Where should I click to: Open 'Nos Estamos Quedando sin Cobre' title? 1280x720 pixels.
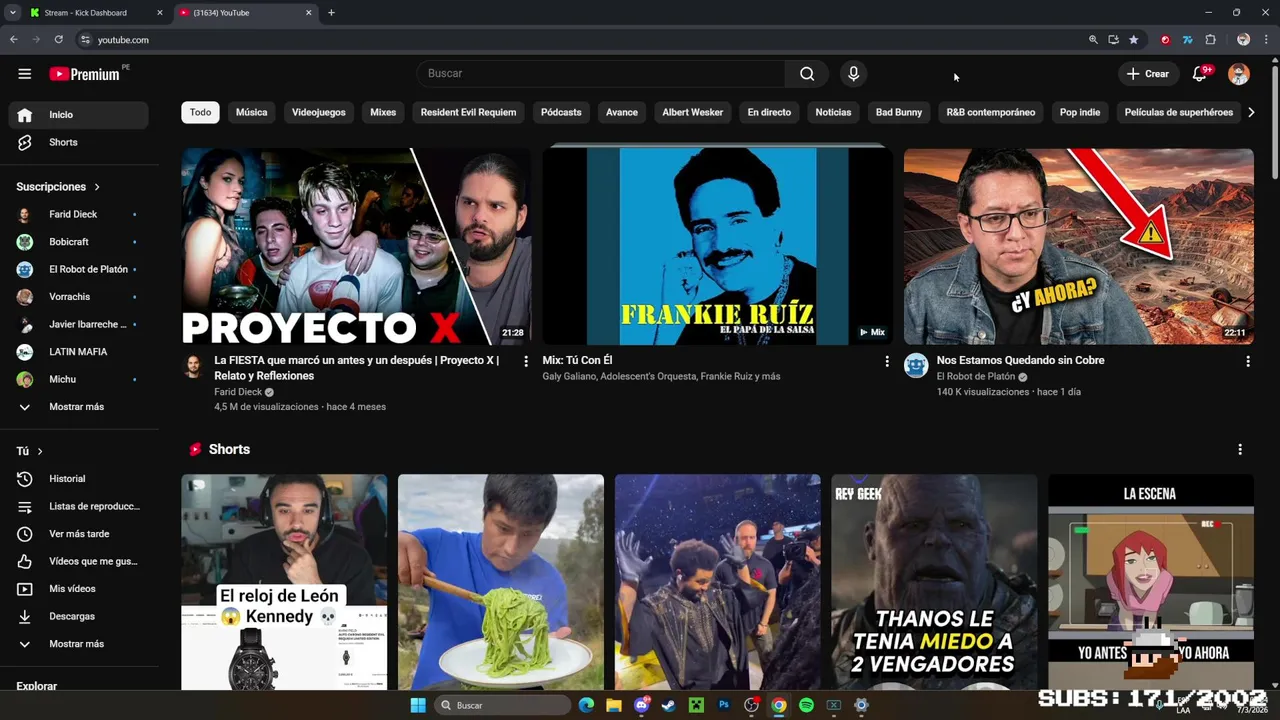[x=1020, y=361]
